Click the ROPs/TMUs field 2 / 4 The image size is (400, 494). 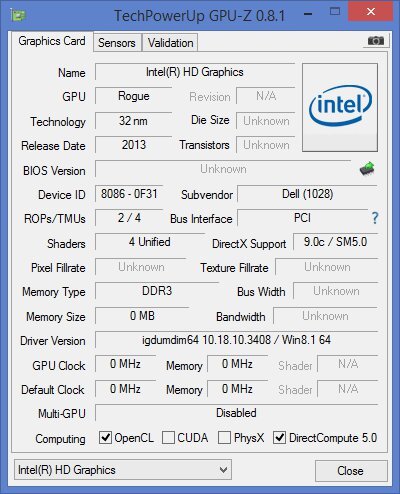pos(129,218)
